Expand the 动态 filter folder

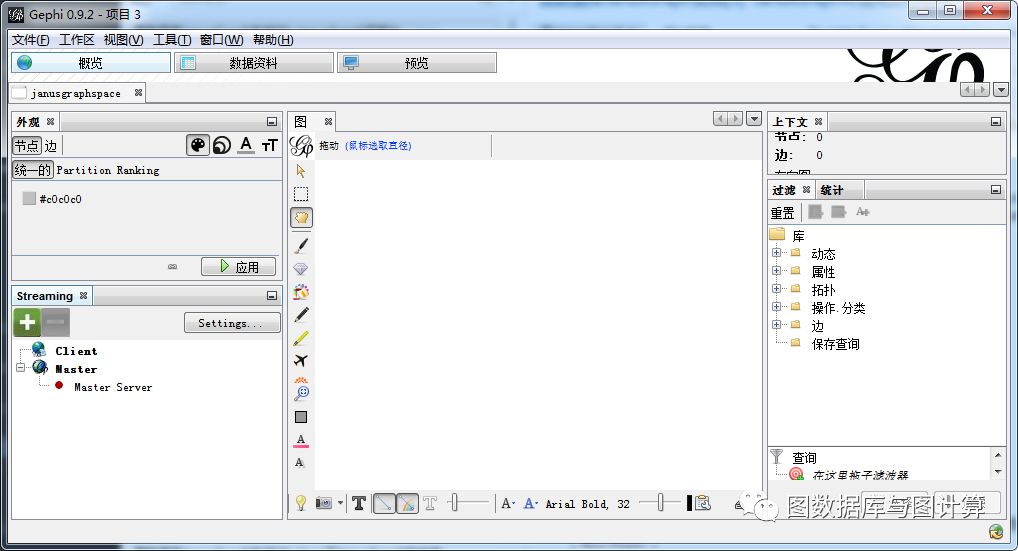click(x=776, y=252)
